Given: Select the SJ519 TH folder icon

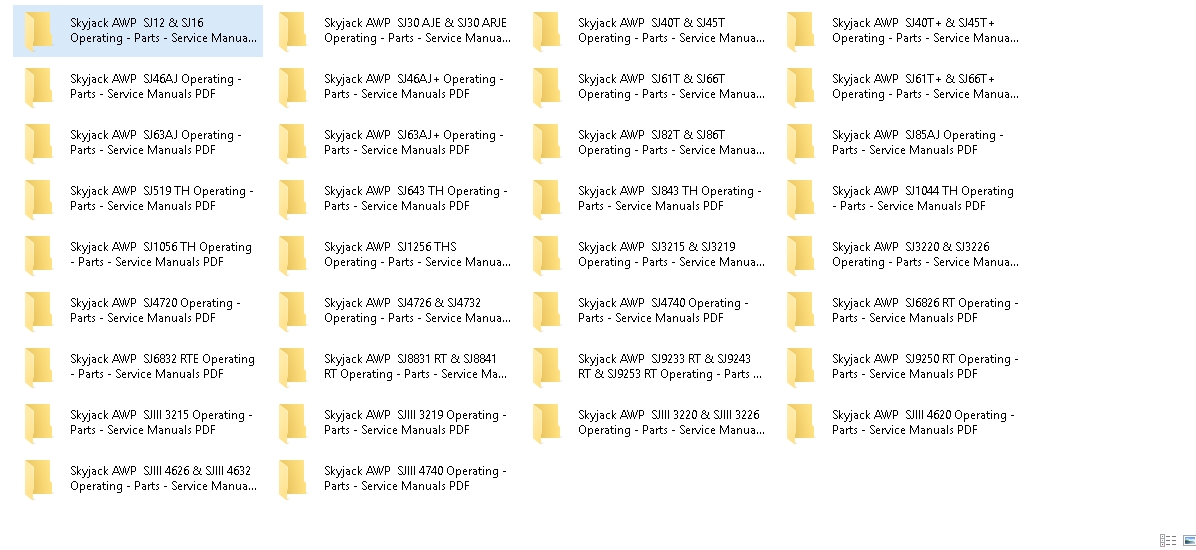Looking at the screenshot, I should 39,199.
